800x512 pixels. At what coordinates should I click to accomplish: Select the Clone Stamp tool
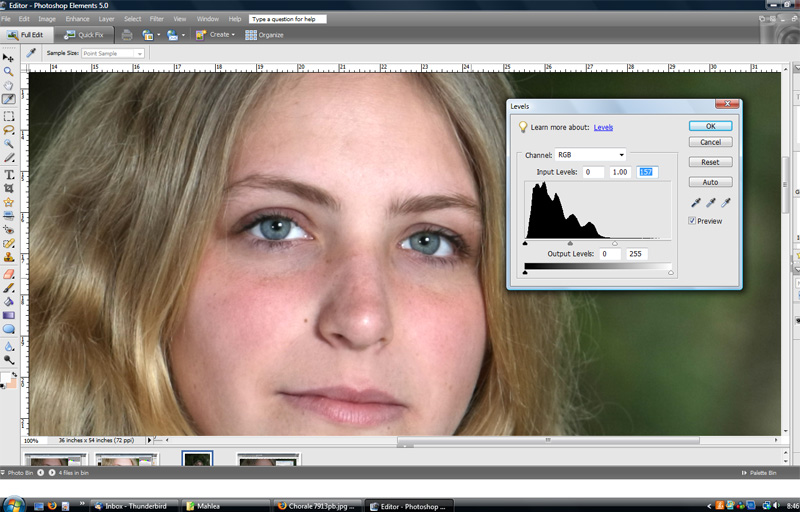pos(8,257)
